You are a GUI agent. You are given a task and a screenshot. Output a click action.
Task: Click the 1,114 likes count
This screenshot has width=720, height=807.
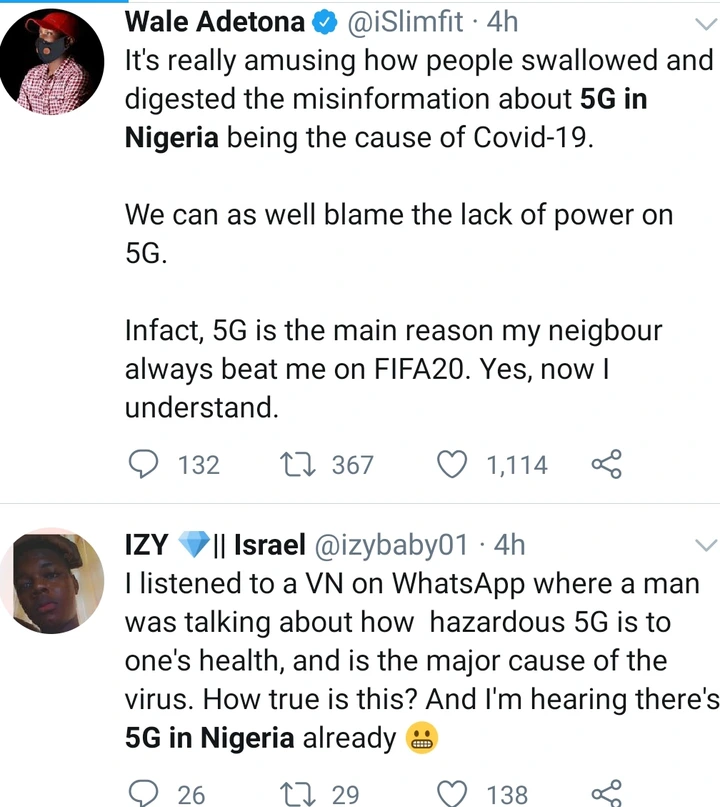click(x=518, y=464)
